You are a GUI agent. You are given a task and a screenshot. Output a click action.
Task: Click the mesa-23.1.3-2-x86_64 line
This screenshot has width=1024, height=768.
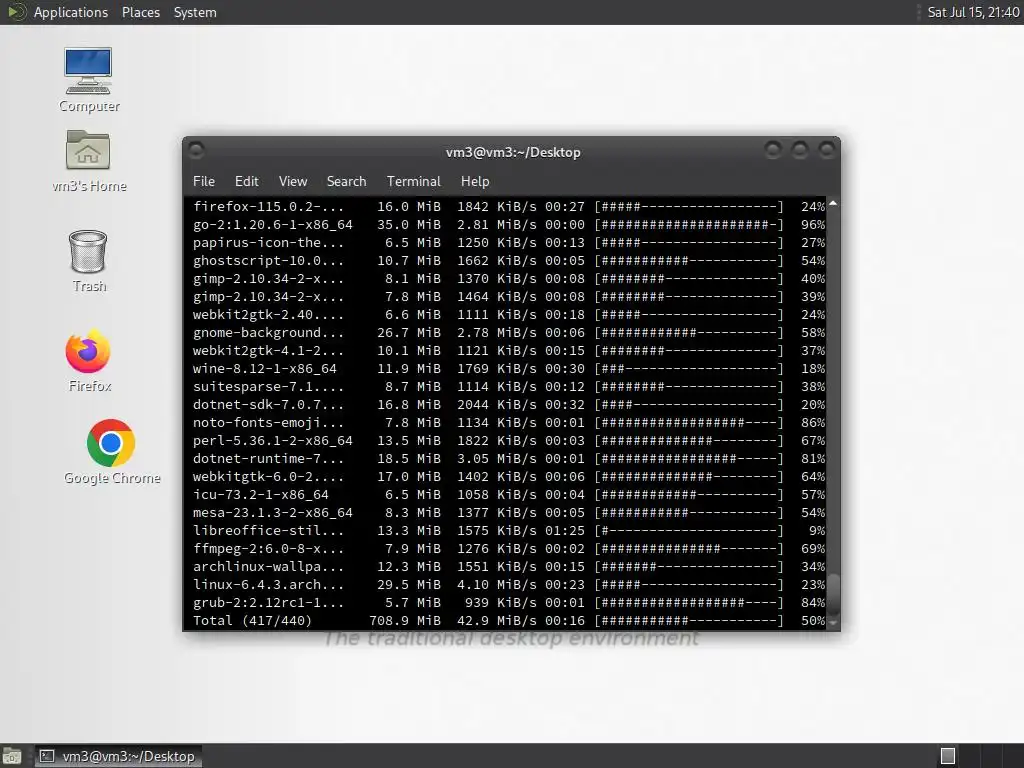click(509, 513)
